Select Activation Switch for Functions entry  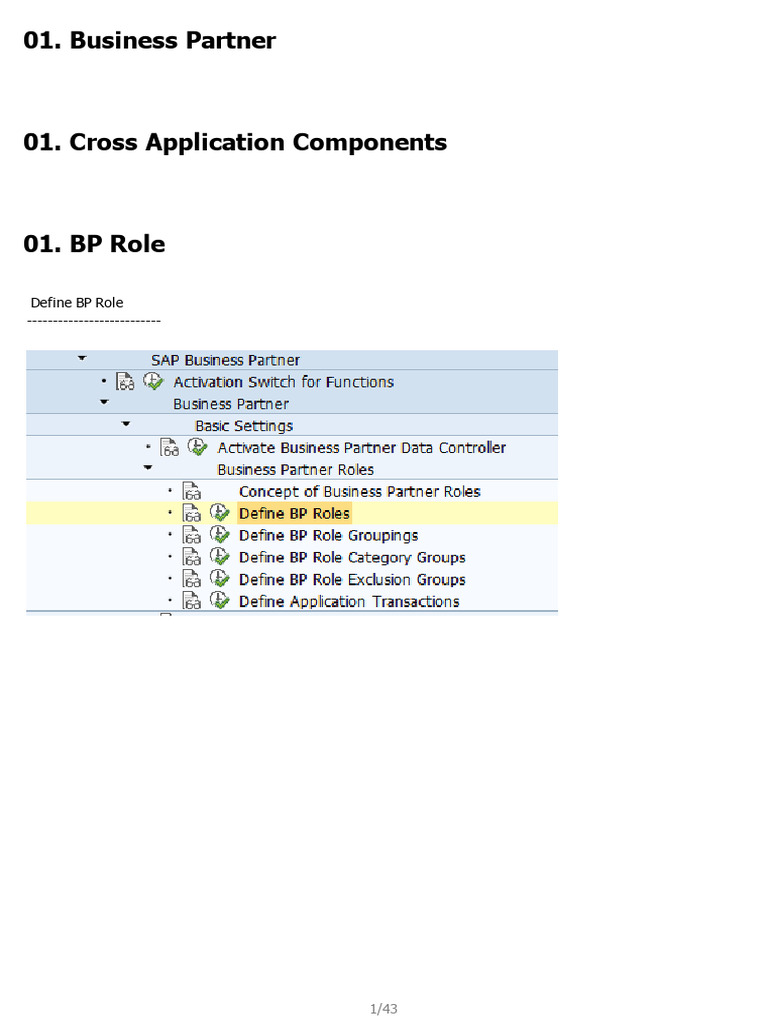[283, 382]
